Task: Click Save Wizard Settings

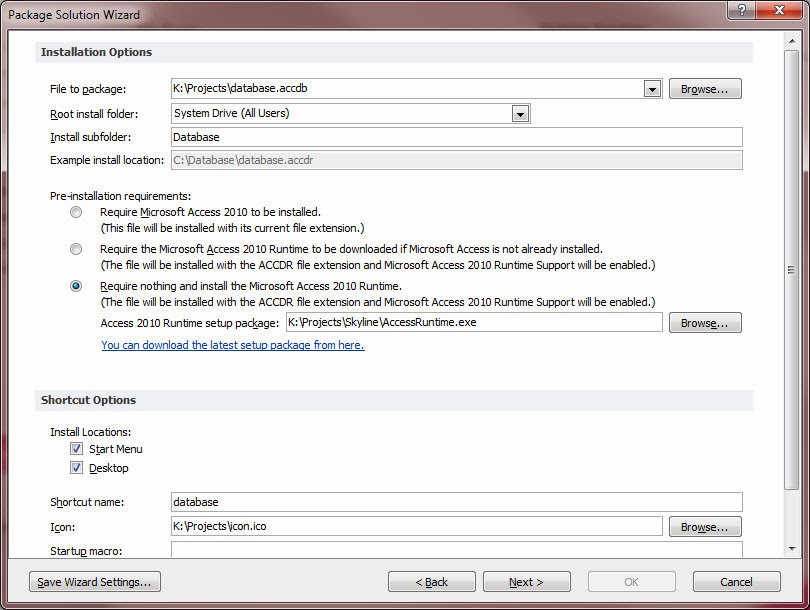Action: [94, 581]
